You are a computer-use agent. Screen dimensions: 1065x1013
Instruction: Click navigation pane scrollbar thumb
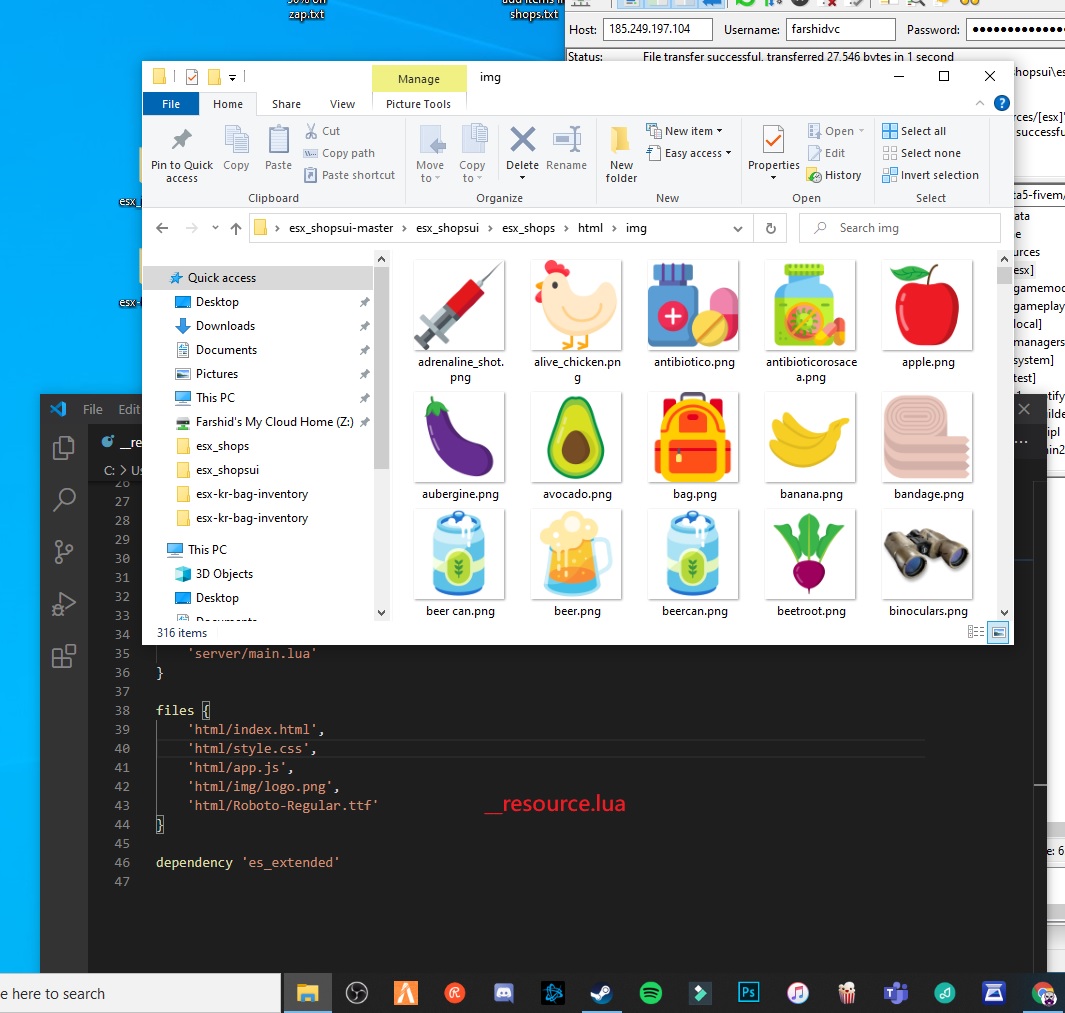(x=381, y=368)
